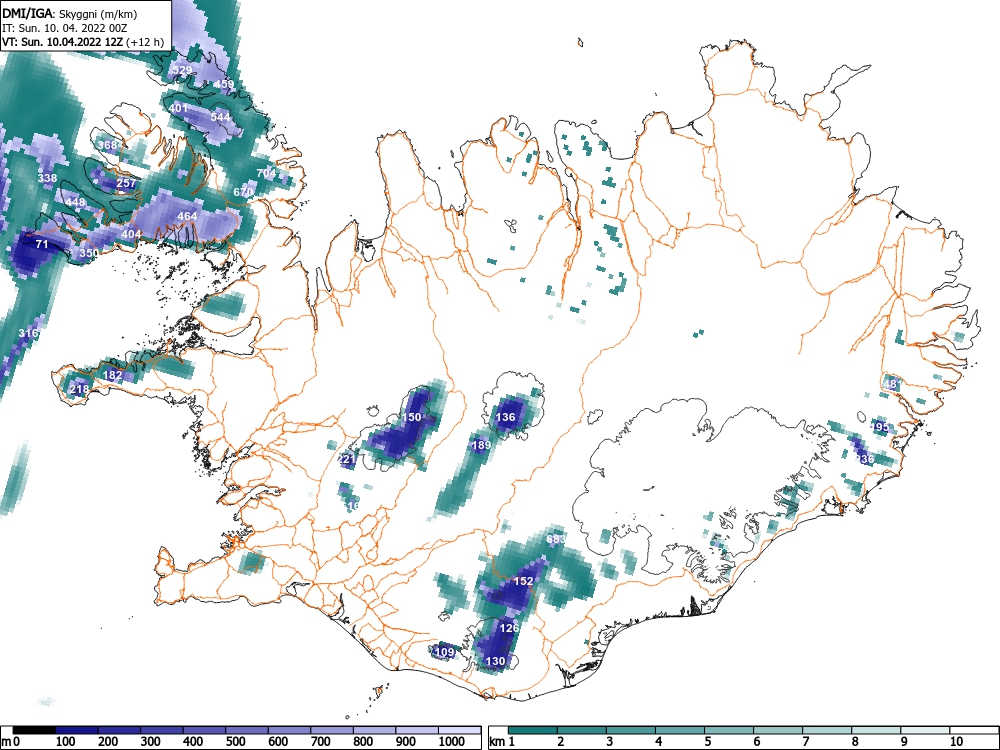
Task: Select the lightest 9–10 km legend swatch
Action: click(925, 730)
